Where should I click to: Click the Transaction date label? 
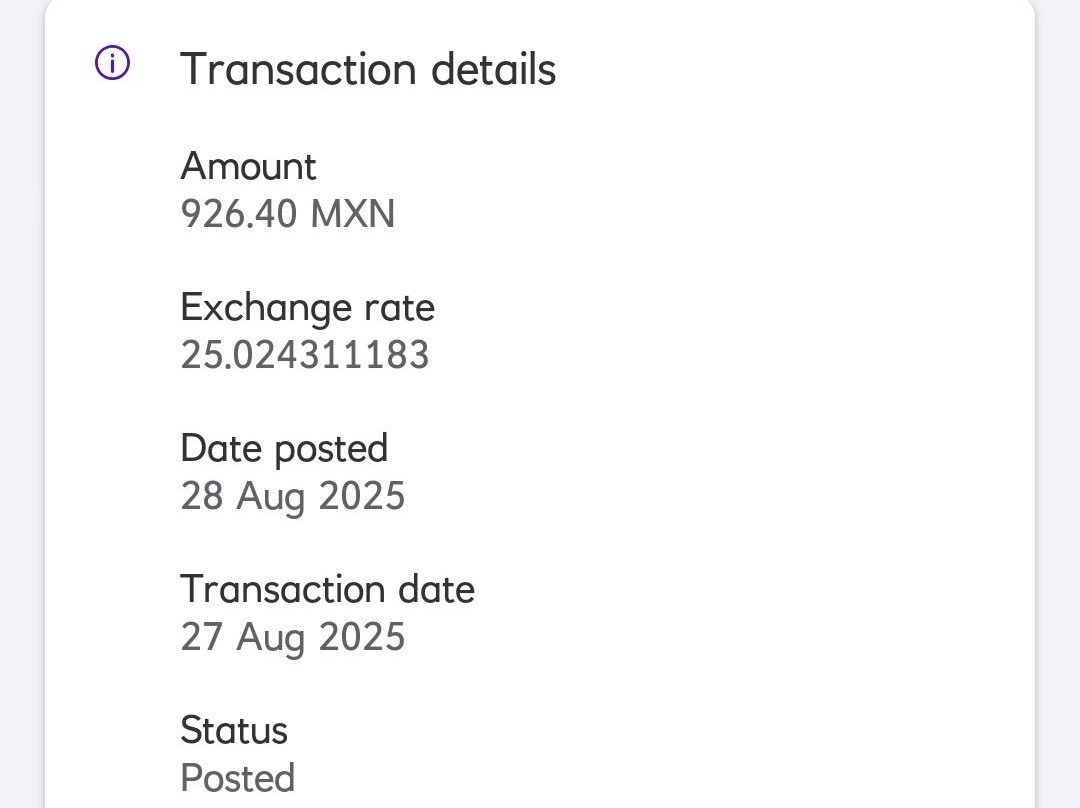pyautogui.click(x=327, y=589)
